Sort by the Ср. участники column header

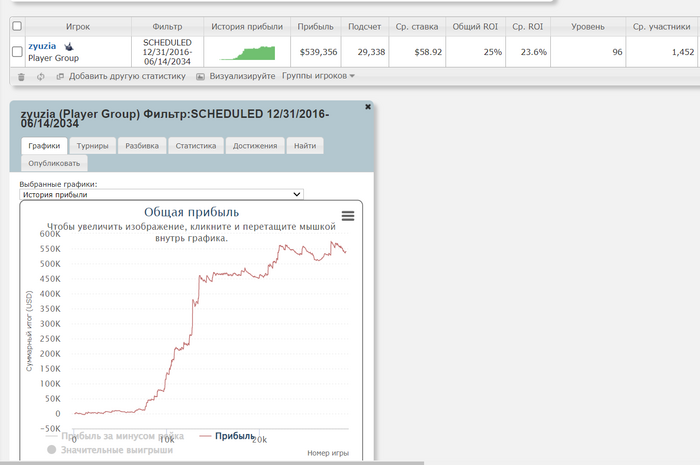(x=662, y=27)
